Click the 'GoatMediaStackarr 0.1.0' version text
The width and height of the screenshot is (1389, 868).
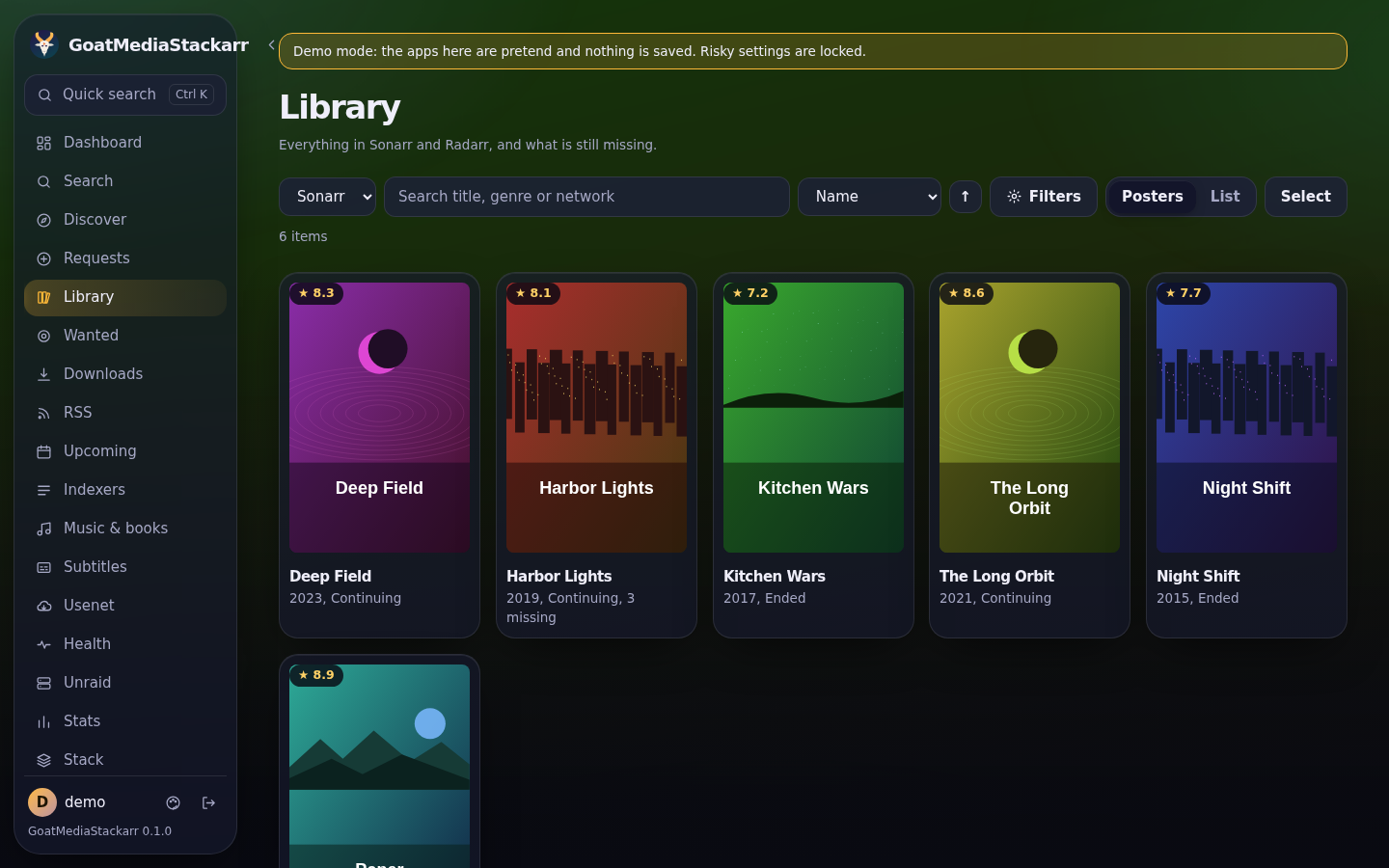tap(100, 831)
